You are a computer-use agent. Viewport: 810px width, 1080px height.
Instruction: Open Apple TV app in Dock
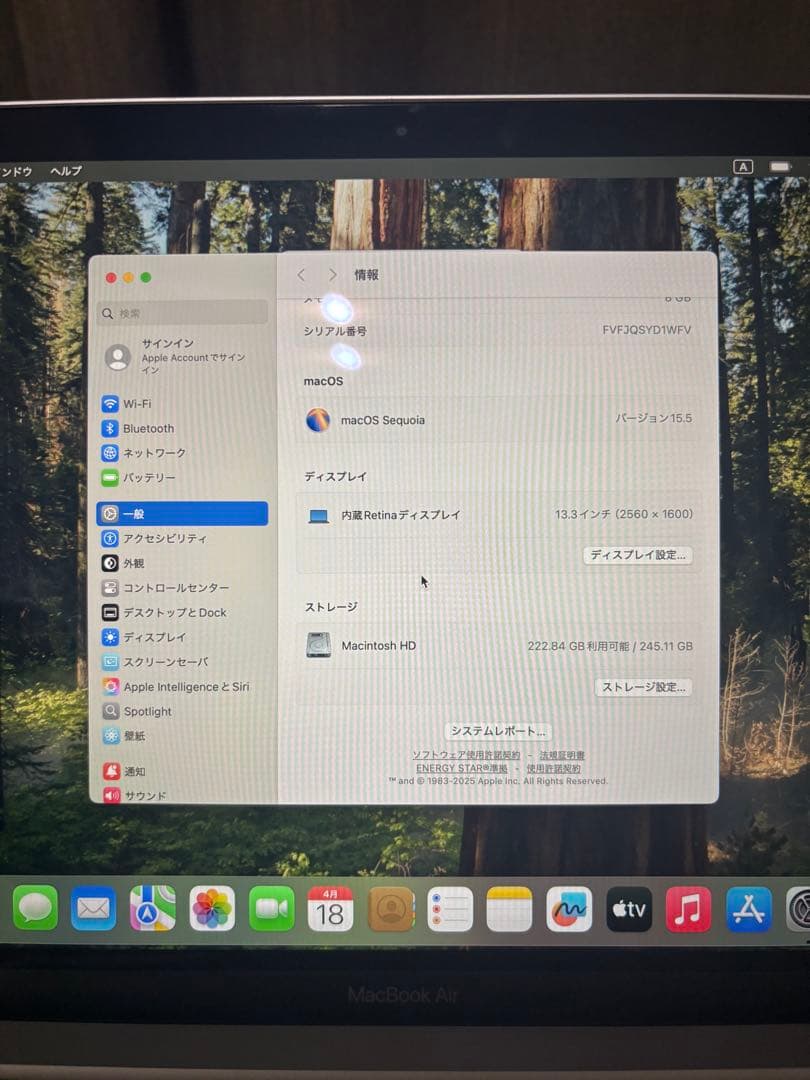[629, 909]
